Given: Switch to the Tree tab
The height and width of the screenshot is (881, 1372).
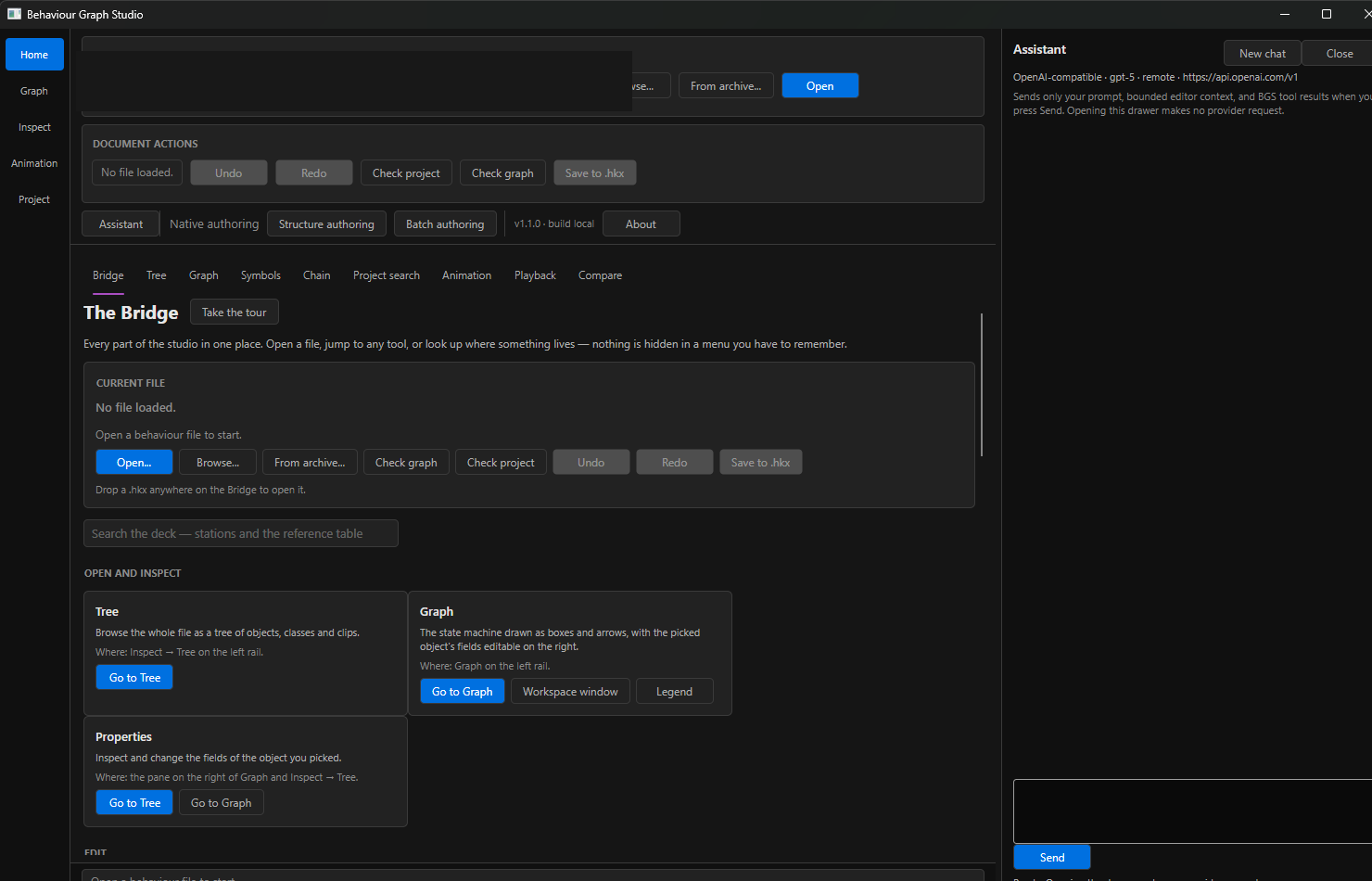Looking at the screenshot, I should click(x=157, y=275).
